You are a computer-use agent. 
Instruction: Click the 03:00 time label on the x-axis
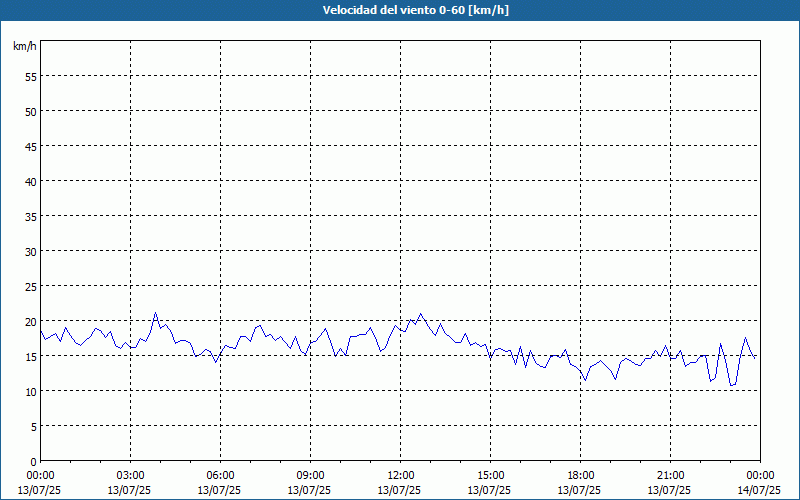coord(130,476)
